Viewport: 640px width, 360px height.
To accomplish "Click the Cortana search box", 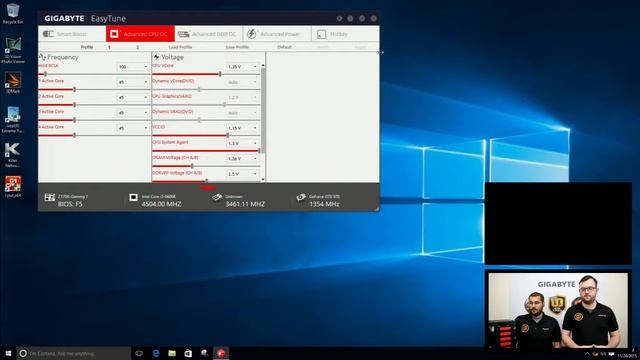I will tap(74, 353).
